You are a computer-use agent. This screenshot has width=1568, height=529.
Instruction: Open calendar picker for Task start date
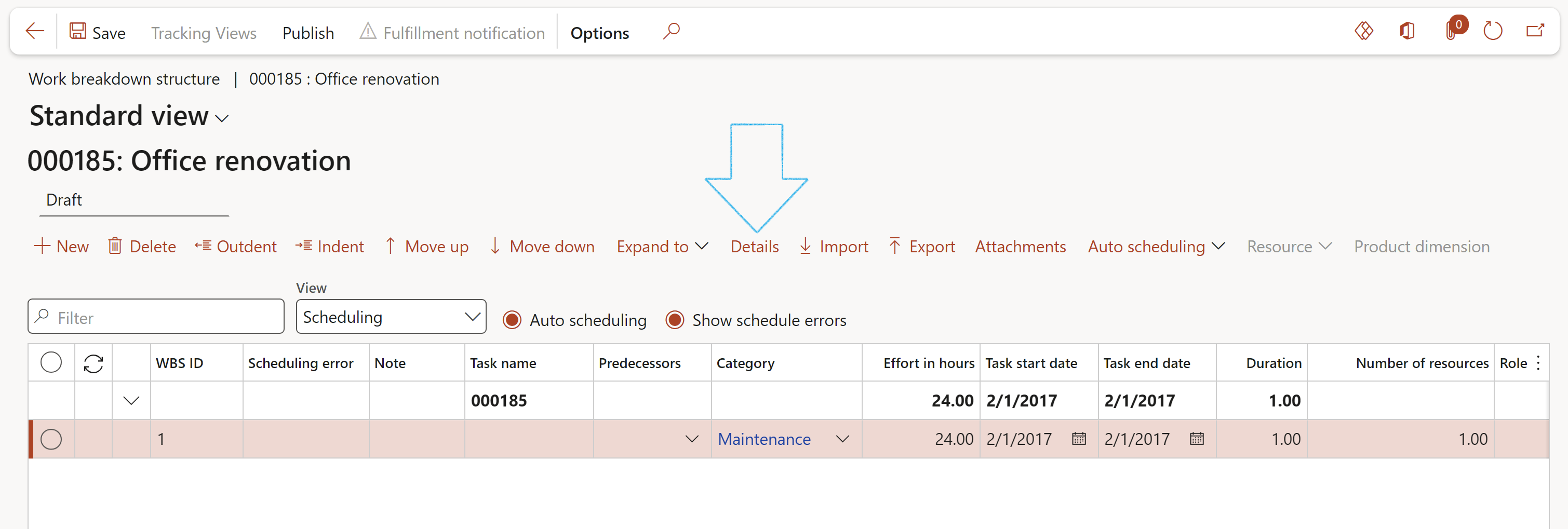click(1079, 438)
